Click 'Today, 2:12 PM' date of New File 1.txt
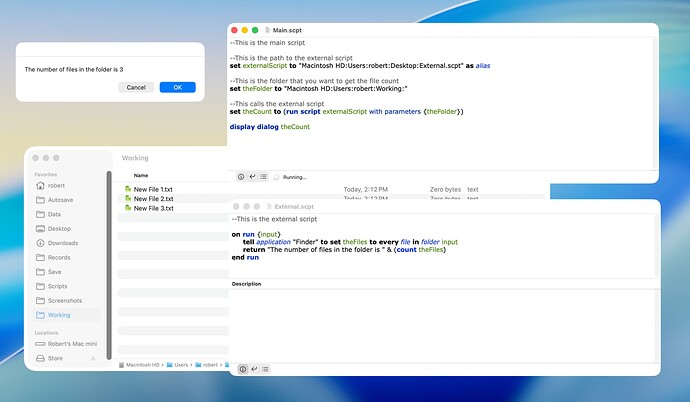Screen dimensions: 690x402 [x=366, y=190]
